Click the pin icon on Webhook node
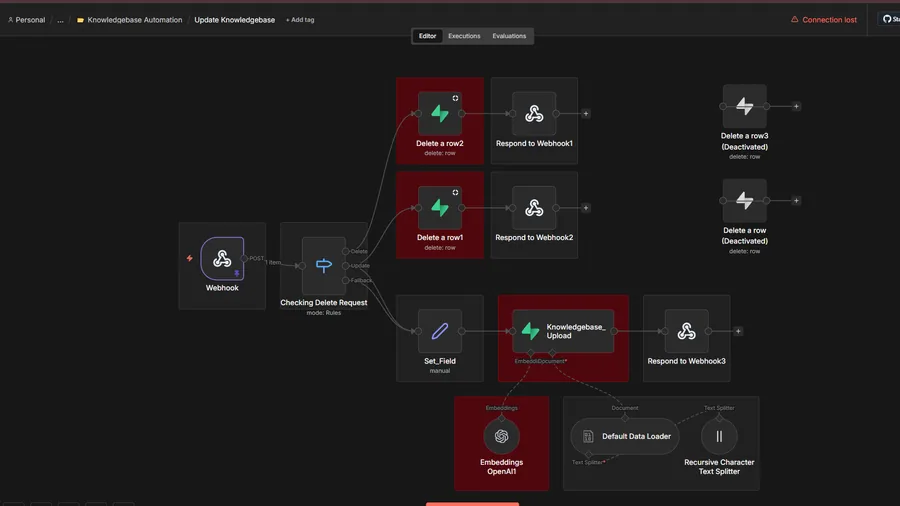The image size is (900, 506). (x=236, y=274)
